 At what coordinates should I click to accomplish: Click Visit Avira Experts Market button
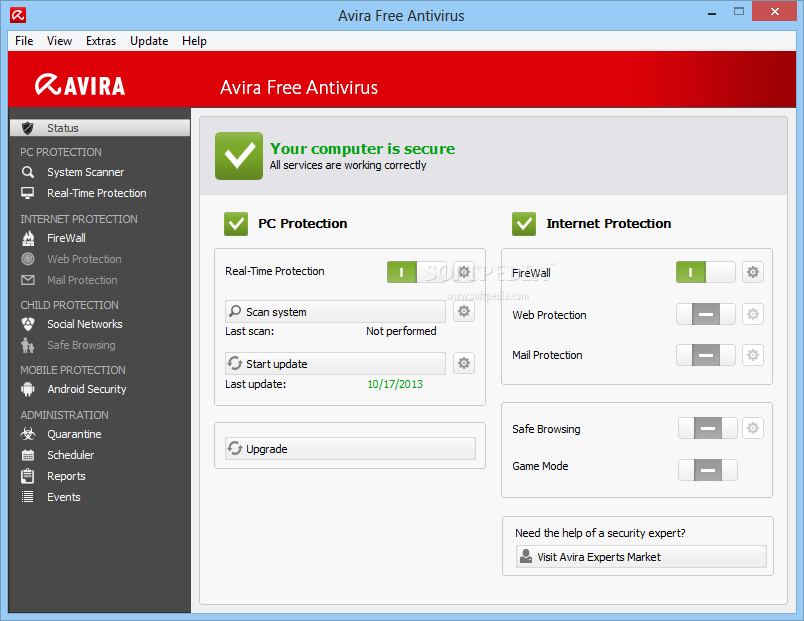[x=641, y=557]
